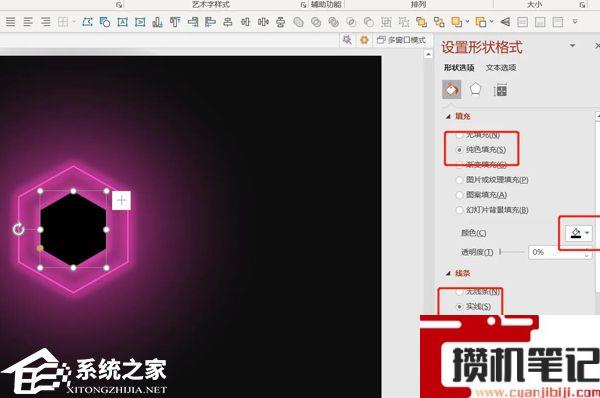Select 图片或纹理填充(P) radio option

[492, 179]
